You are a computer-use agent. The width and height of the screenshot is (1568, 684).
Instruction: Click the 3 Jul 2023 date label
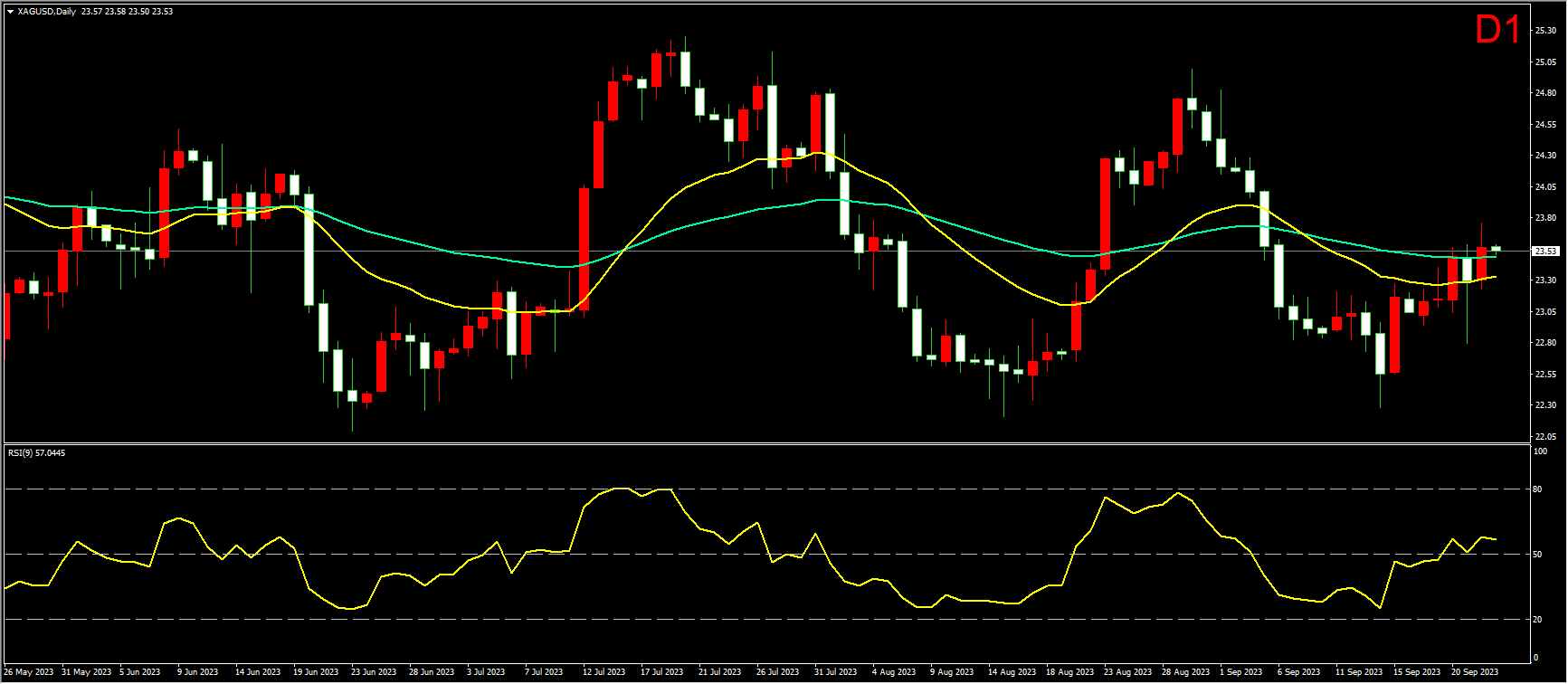click(x=487, y=672)
